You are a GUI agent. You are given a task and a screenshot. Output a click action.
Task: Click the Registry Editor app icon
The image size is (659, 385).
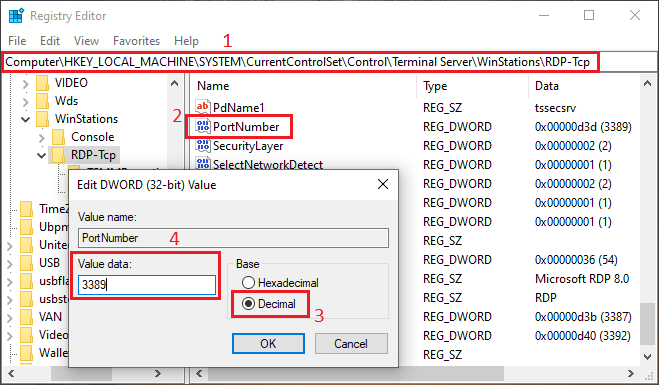(x=16, y=16)
